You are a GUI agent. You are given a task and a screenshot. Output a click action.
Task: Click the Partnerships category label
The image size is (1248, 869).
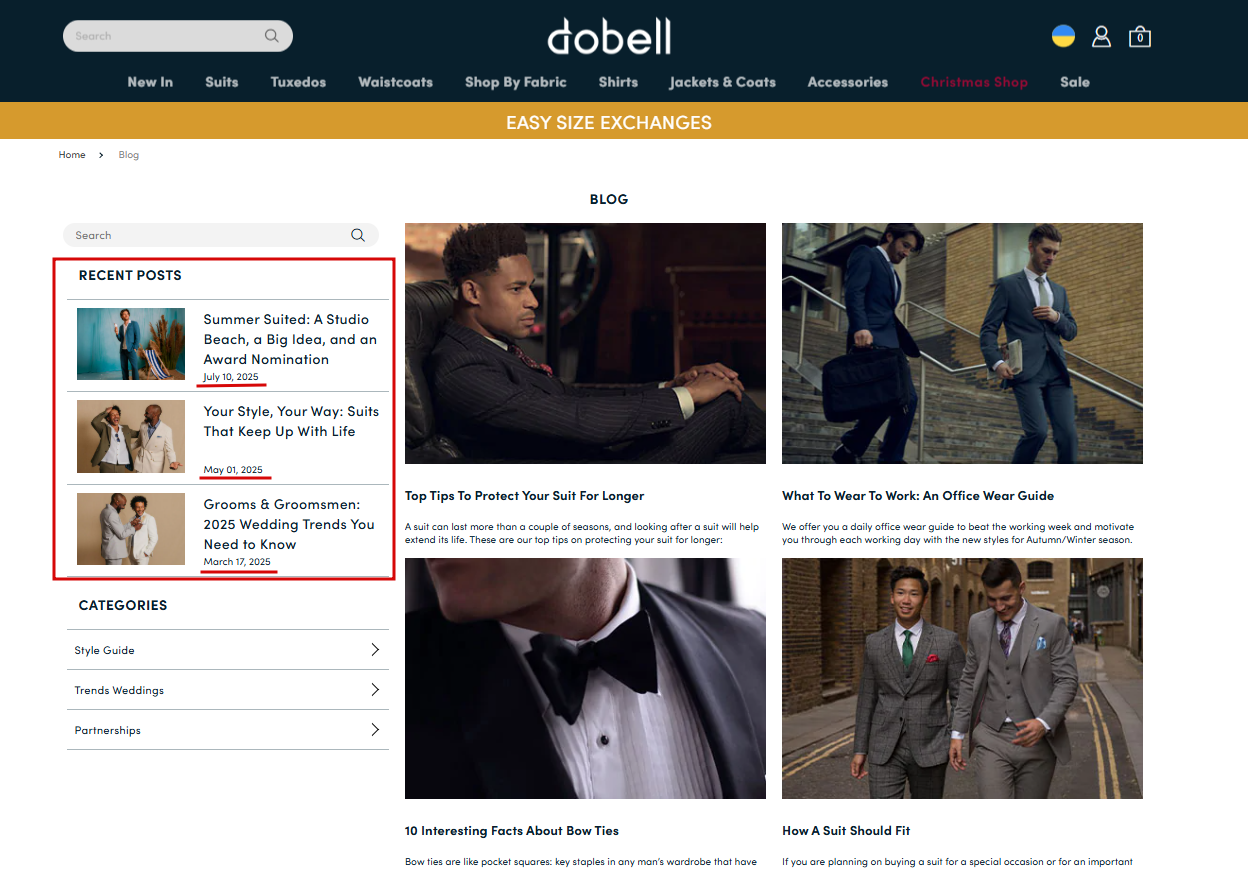click(107, 730)
